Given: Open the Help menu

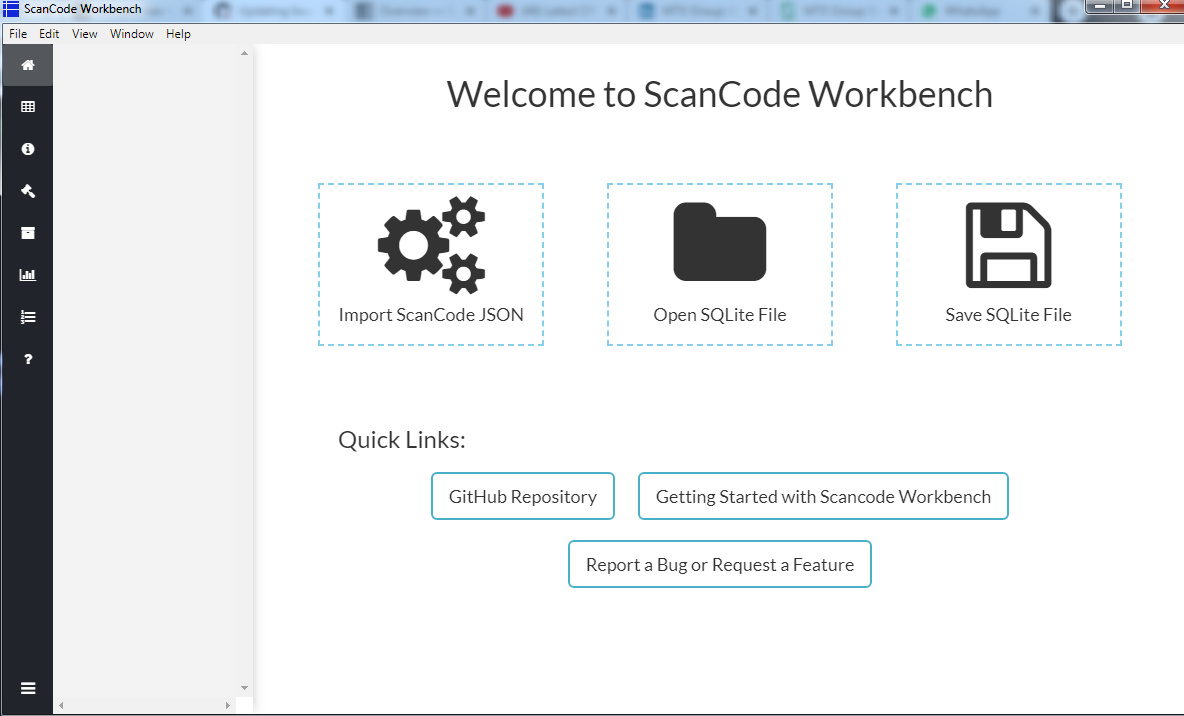Looking at the screenshot, I should pyautogui.click(x=178, y=34).
